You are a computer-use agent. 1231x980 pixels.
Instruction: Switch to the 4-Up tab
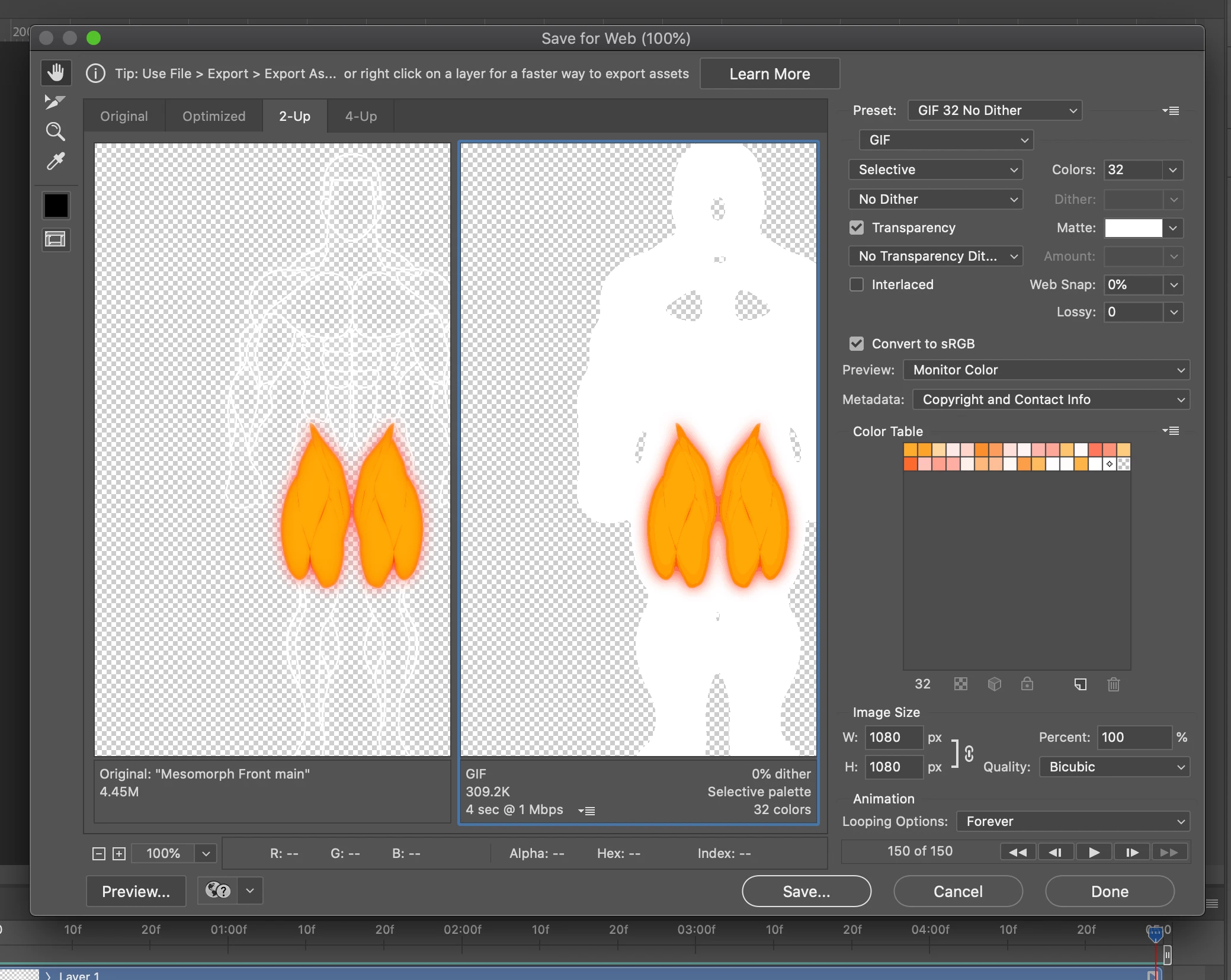coord(361,116)
